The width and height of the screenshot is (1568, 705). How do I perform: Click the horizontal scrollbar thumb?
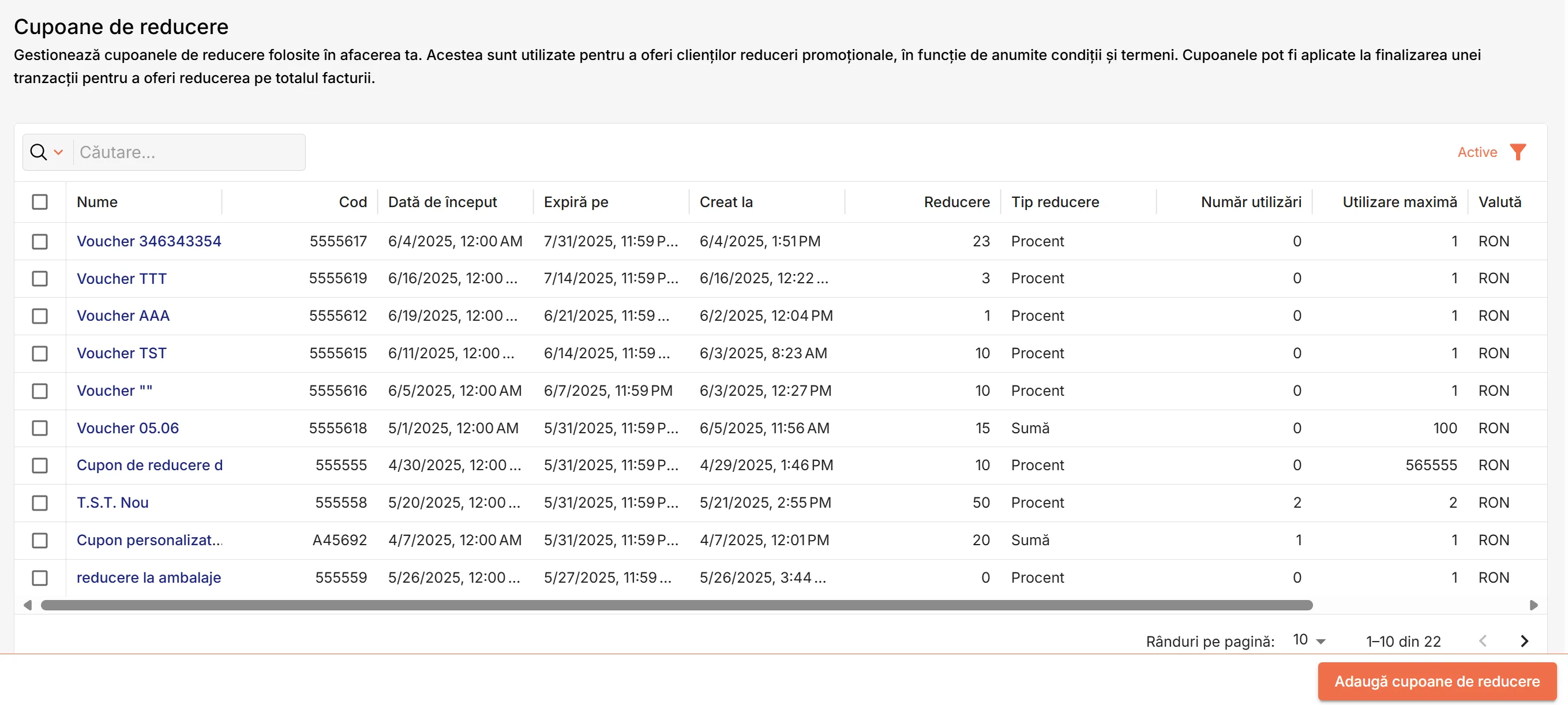point(676,606)
